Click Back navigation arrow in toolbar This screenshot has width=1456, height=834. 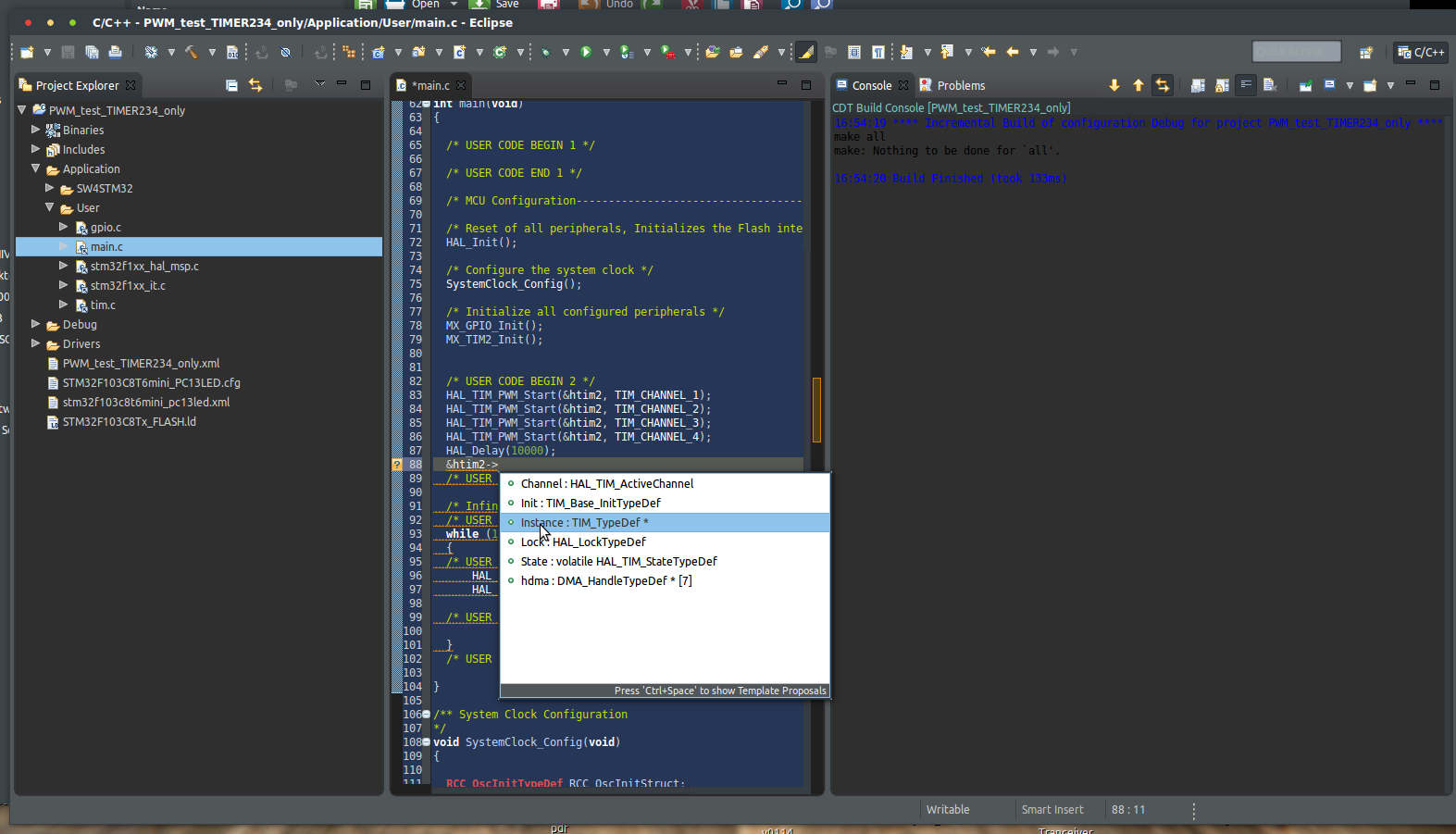click(x=1012, y=53)
